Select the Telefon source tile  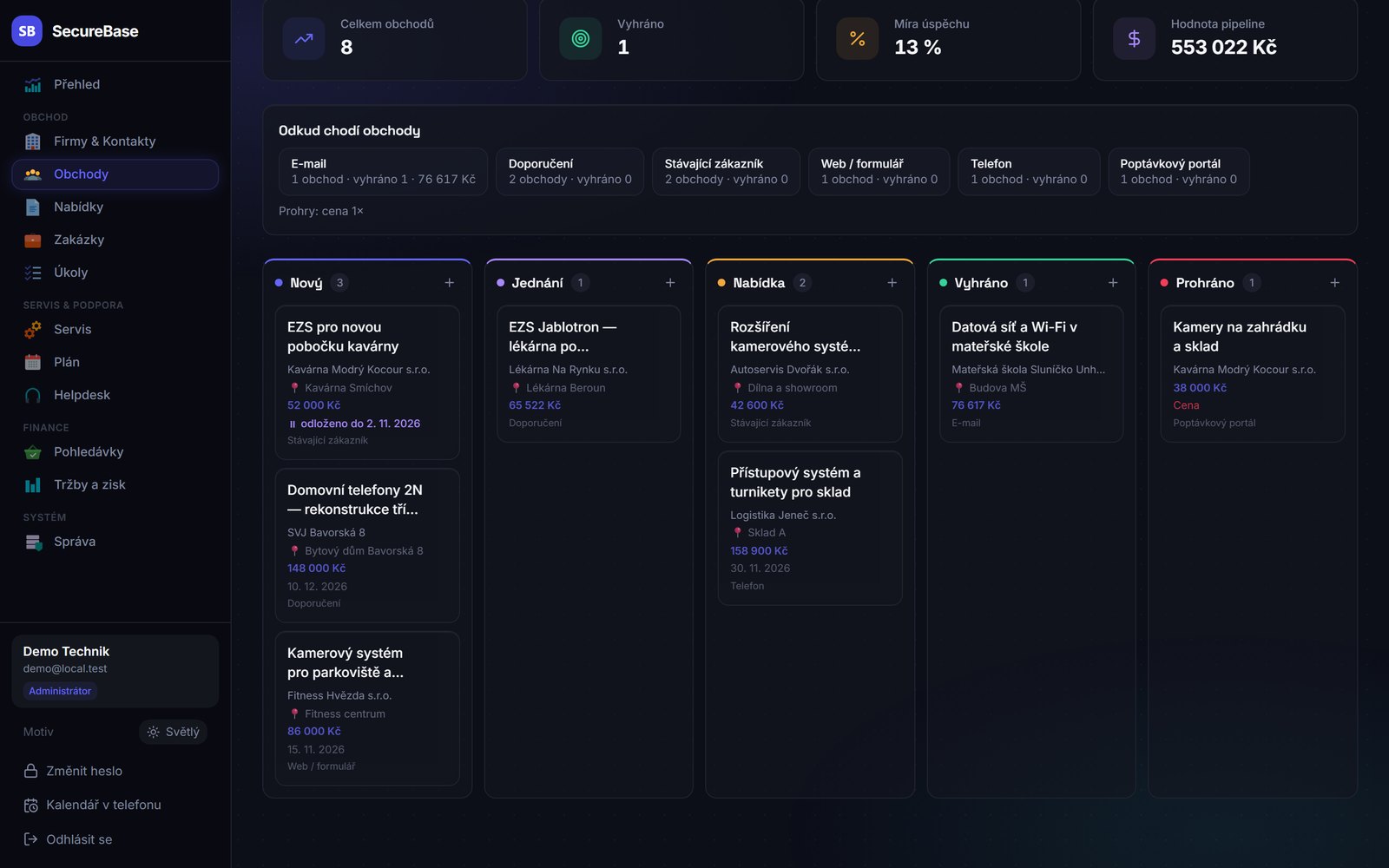point(1029,172)
